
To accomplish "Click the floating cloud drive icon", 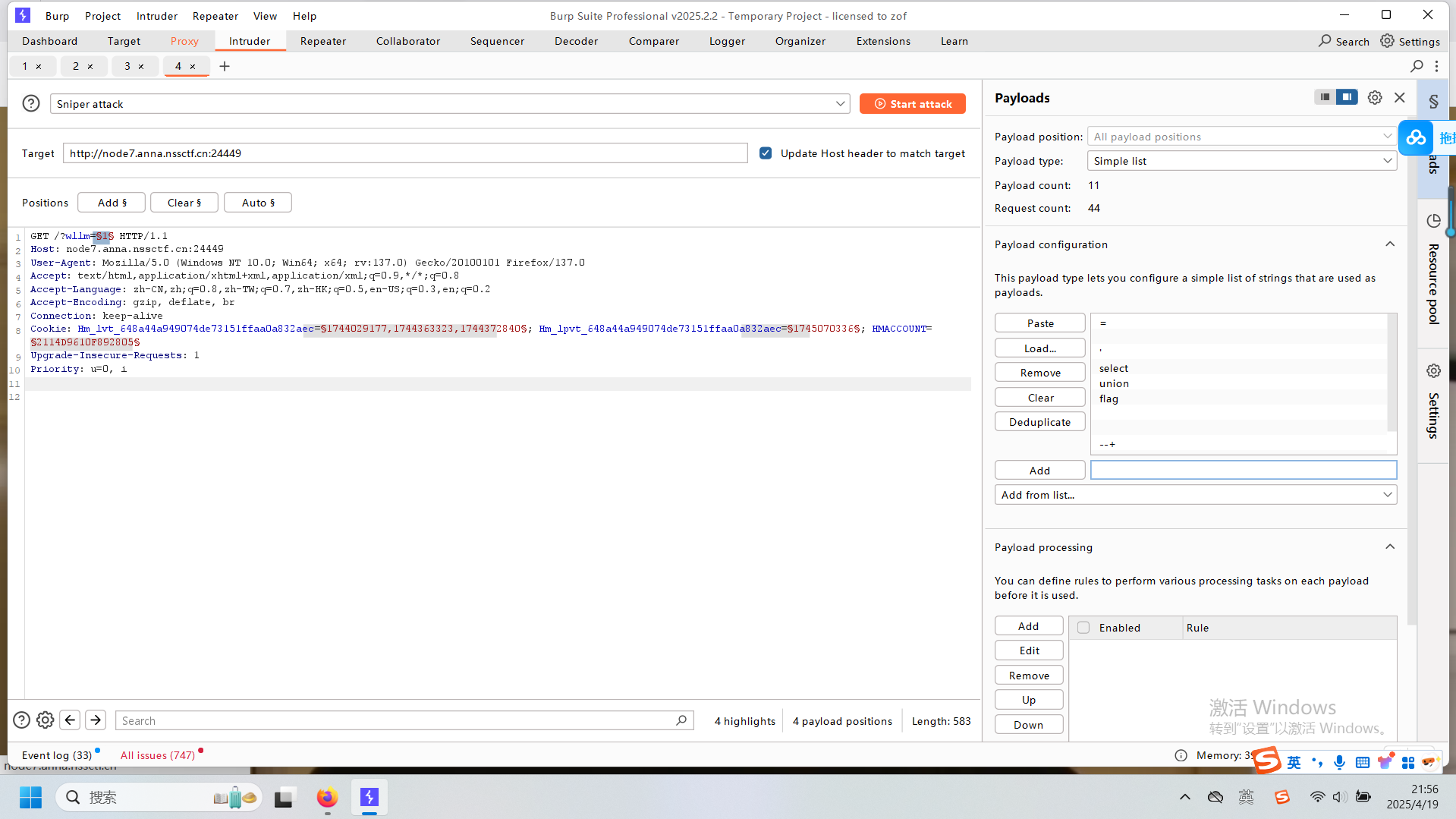I will pyautogui.click(x=1416, y=137).
